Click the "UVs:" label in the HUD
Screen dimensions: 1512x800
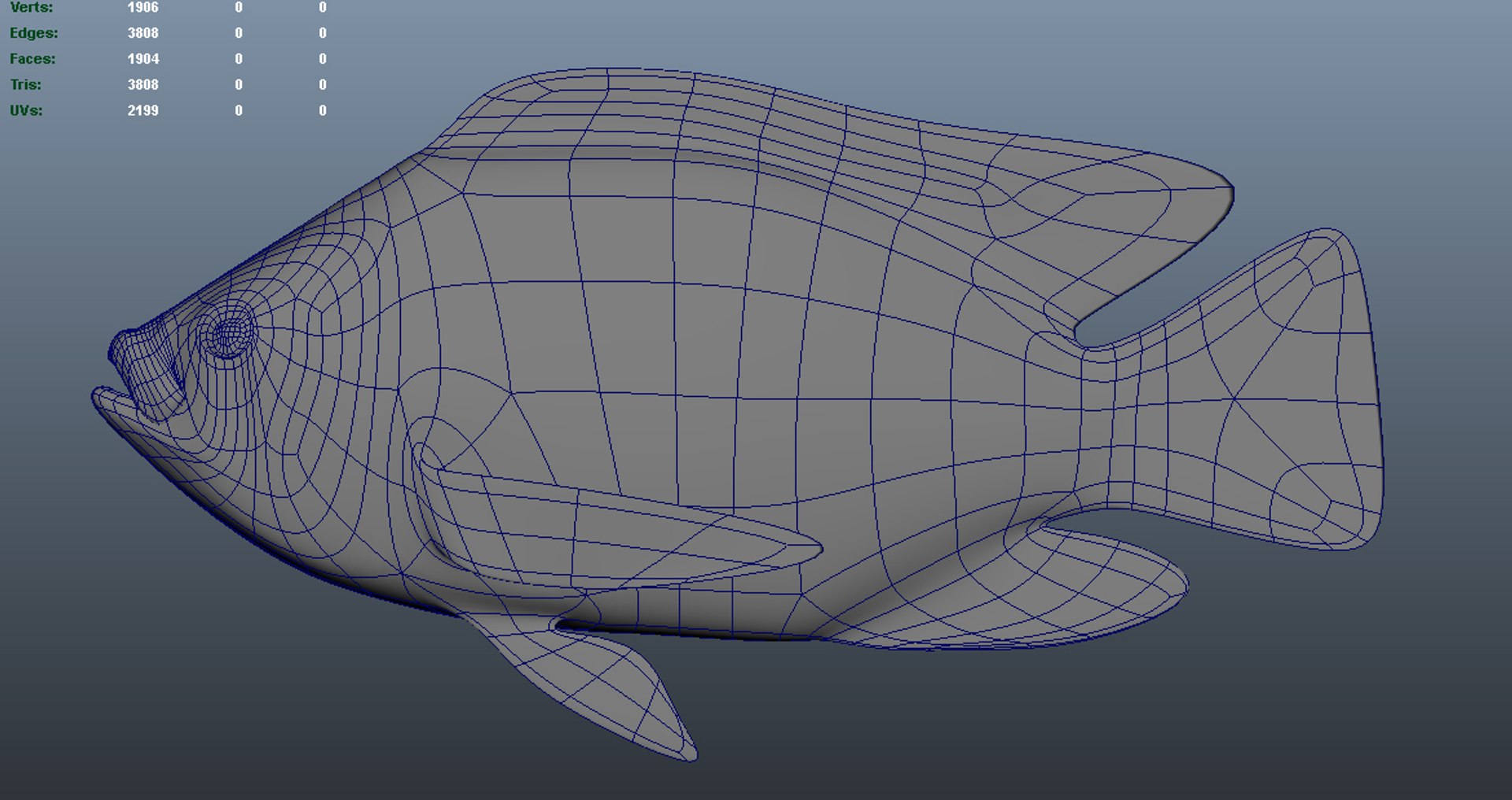[x=26, y=110]
